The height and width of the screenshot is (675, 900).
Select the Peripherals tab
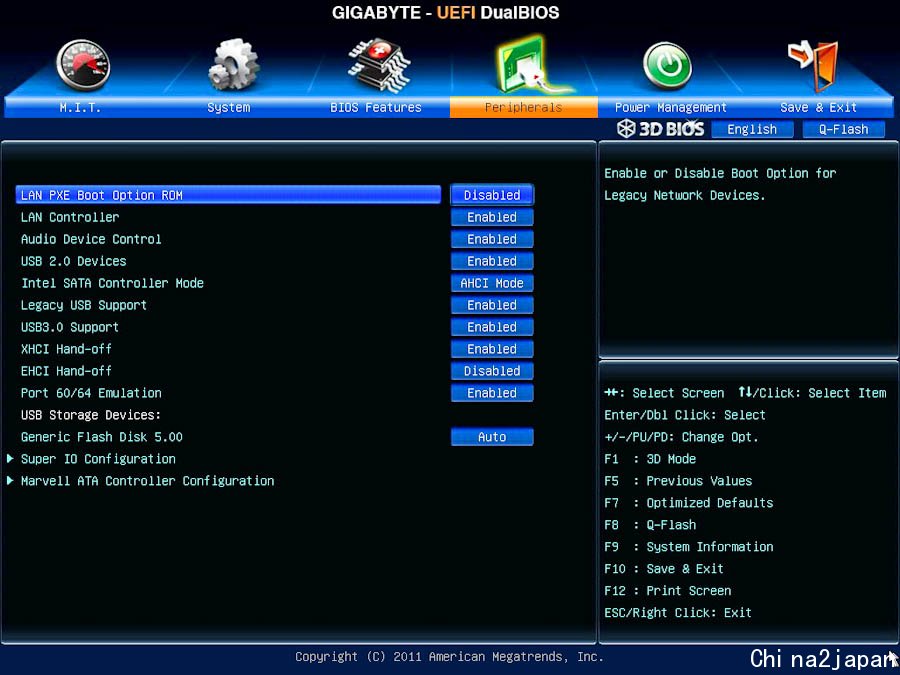523,107
